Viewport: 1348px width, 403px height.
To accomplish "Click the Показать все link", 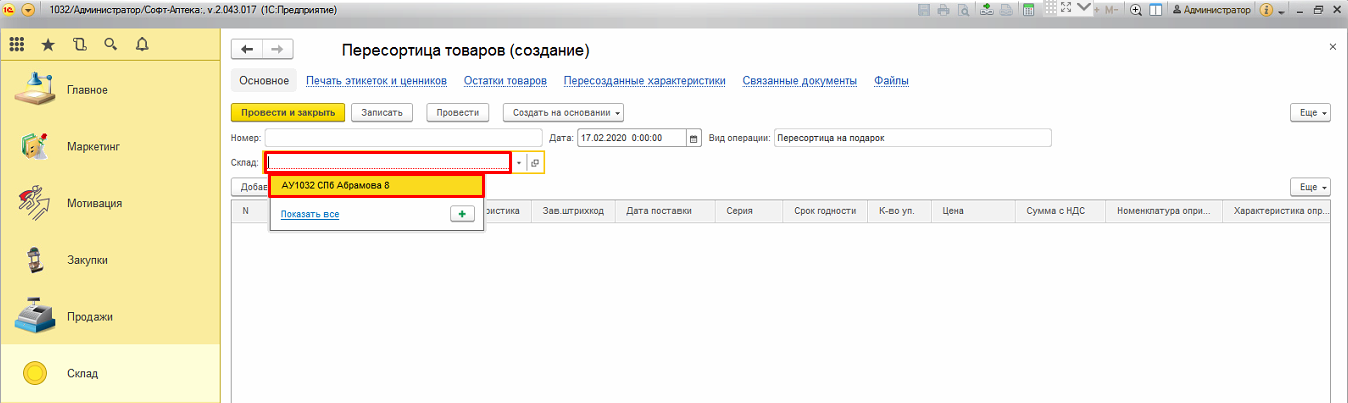I will click(309, 214).
